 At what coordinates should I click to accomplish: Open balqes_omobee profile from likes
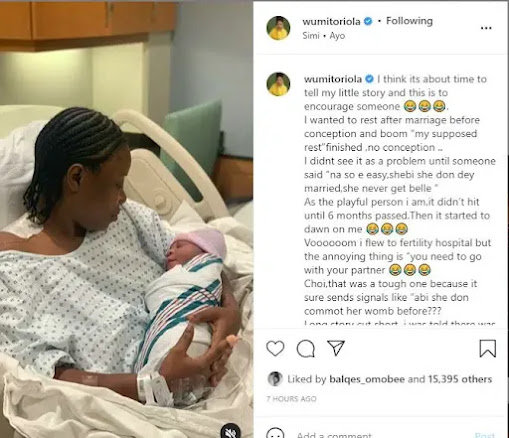[x=367, y=379]
